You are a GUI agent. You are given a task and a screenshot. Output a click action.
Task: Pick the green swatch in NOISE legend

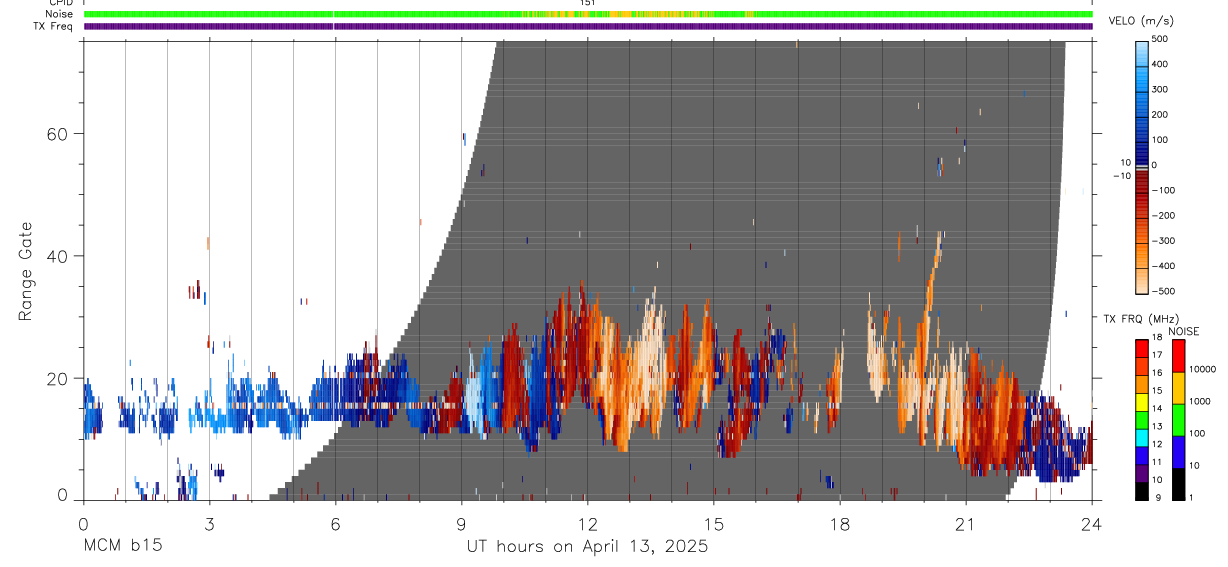point(1178,420)
